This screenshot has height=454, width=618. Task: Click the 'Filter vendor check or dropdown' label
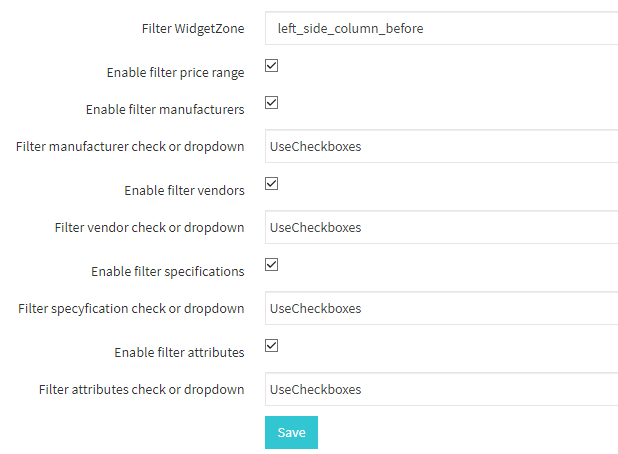coord(149,227)
